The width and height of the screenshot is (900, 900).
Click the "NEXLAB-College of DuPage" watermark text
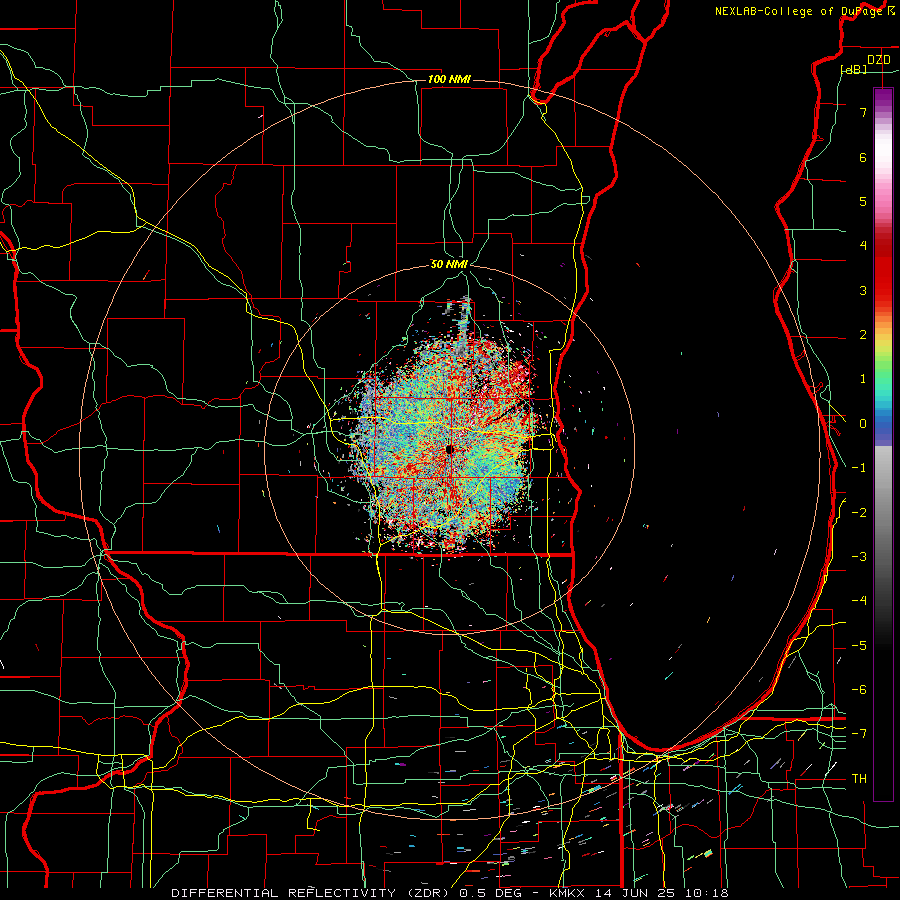799,11
